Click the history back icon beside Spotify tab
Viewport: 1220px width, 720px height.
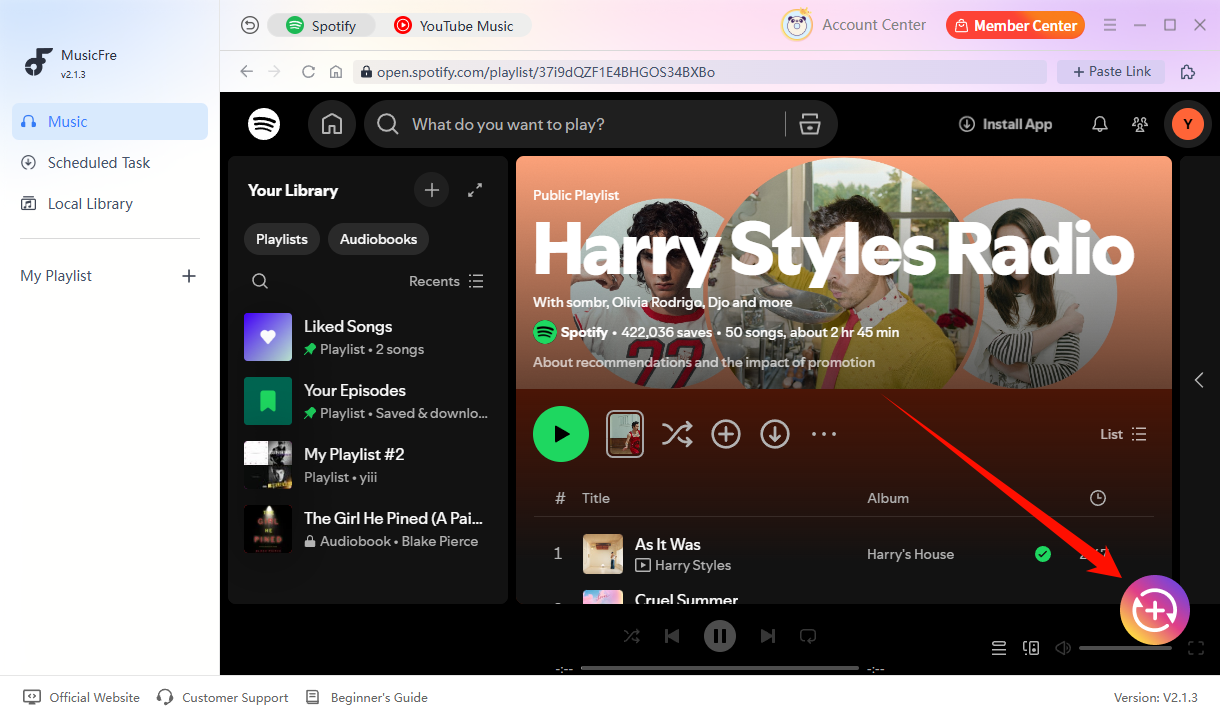250,26
